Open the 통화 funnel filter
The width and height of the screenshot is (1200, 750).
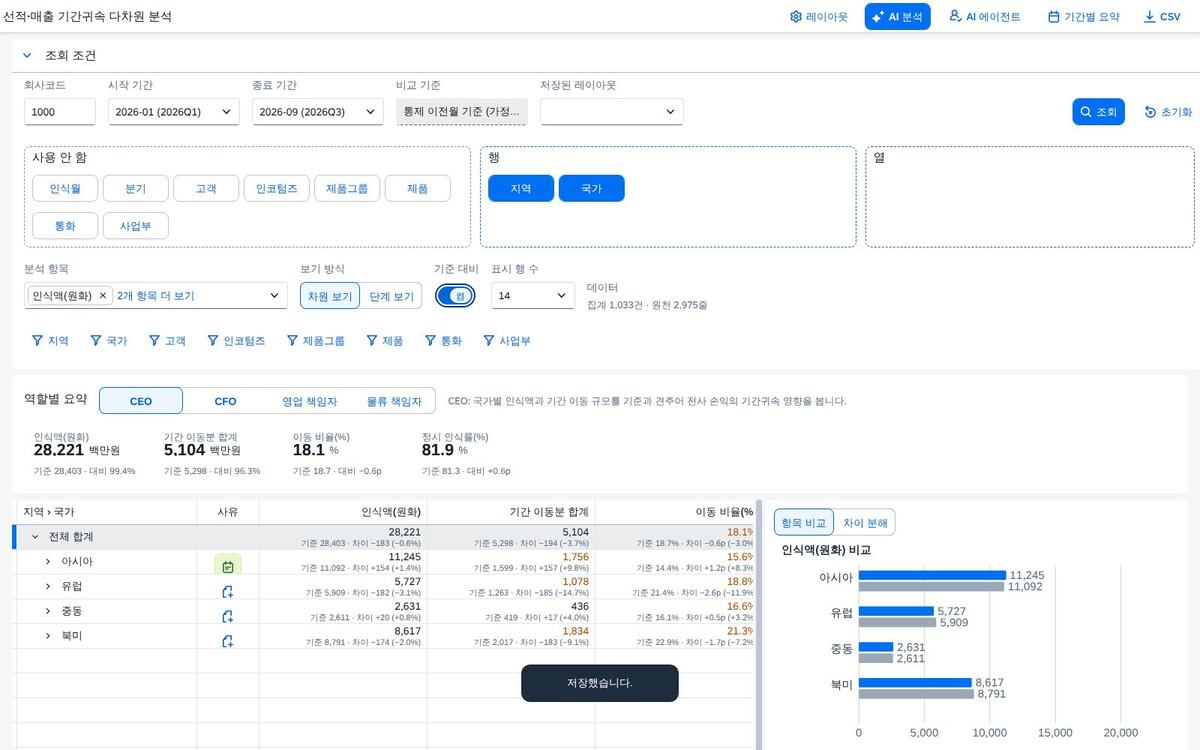443,341
